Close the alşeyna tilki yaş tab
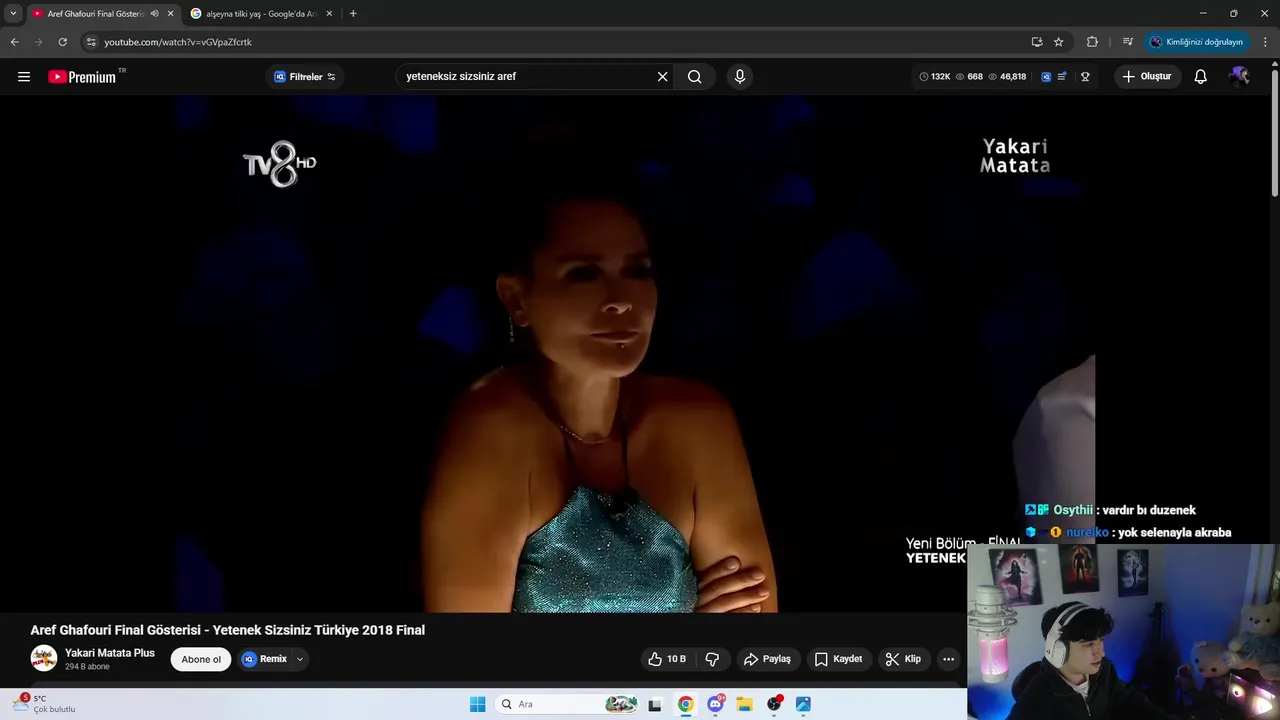 329,14
